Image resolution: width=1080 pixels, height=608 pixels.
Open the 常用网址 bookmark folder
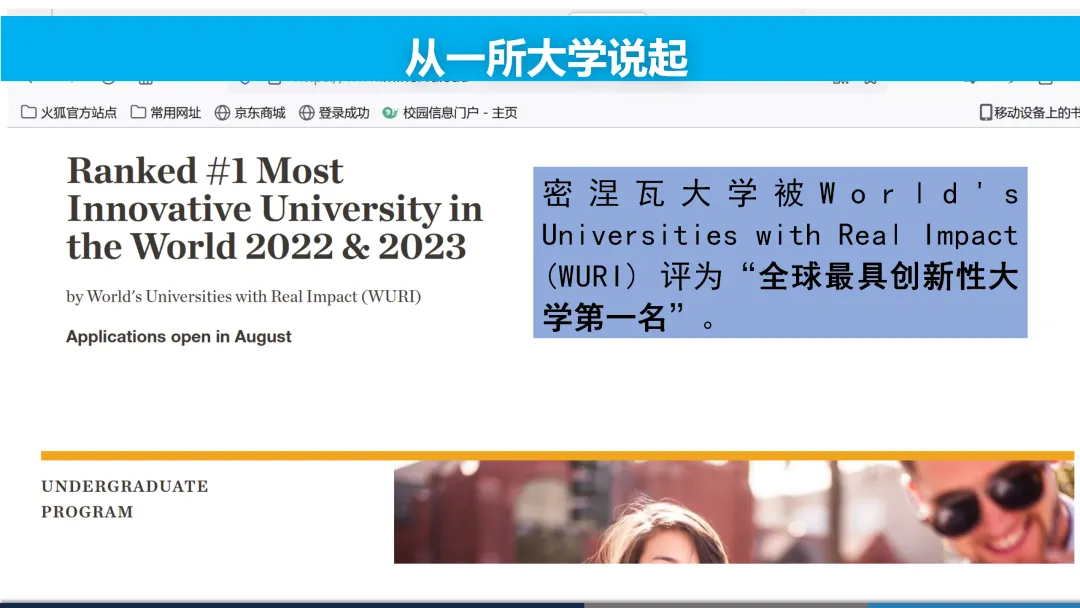[x=166, y=112]
